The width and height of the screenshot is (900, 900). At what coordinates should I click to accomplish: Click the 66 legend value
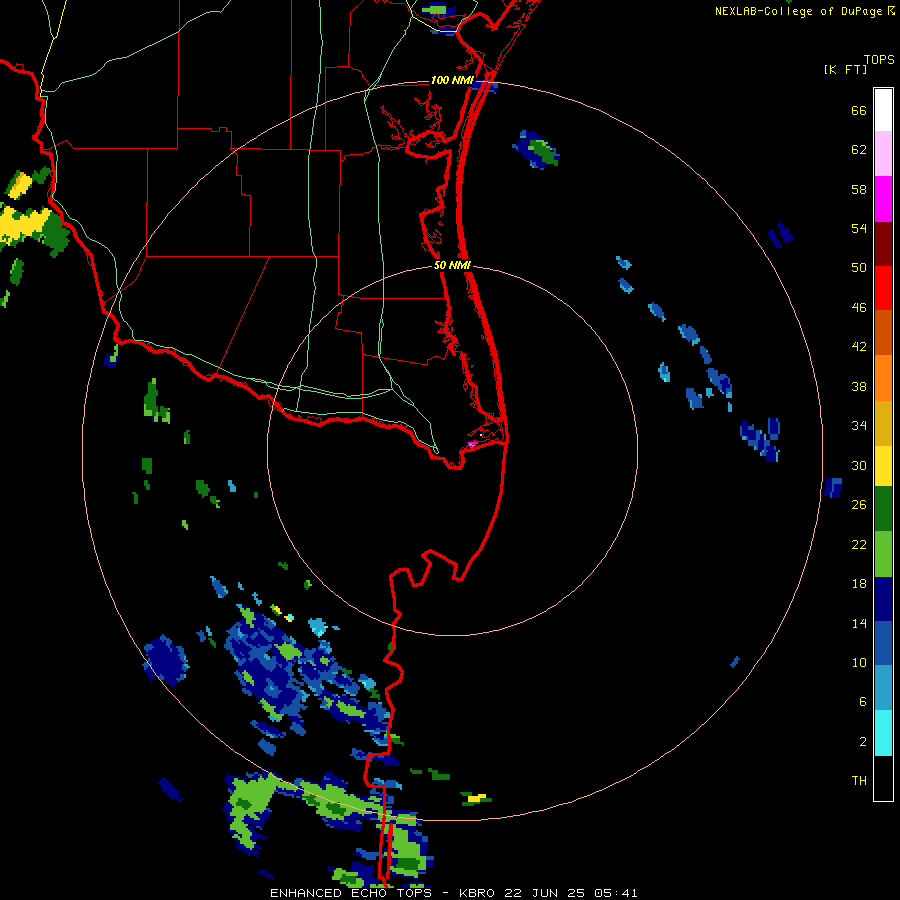[859, 110]
